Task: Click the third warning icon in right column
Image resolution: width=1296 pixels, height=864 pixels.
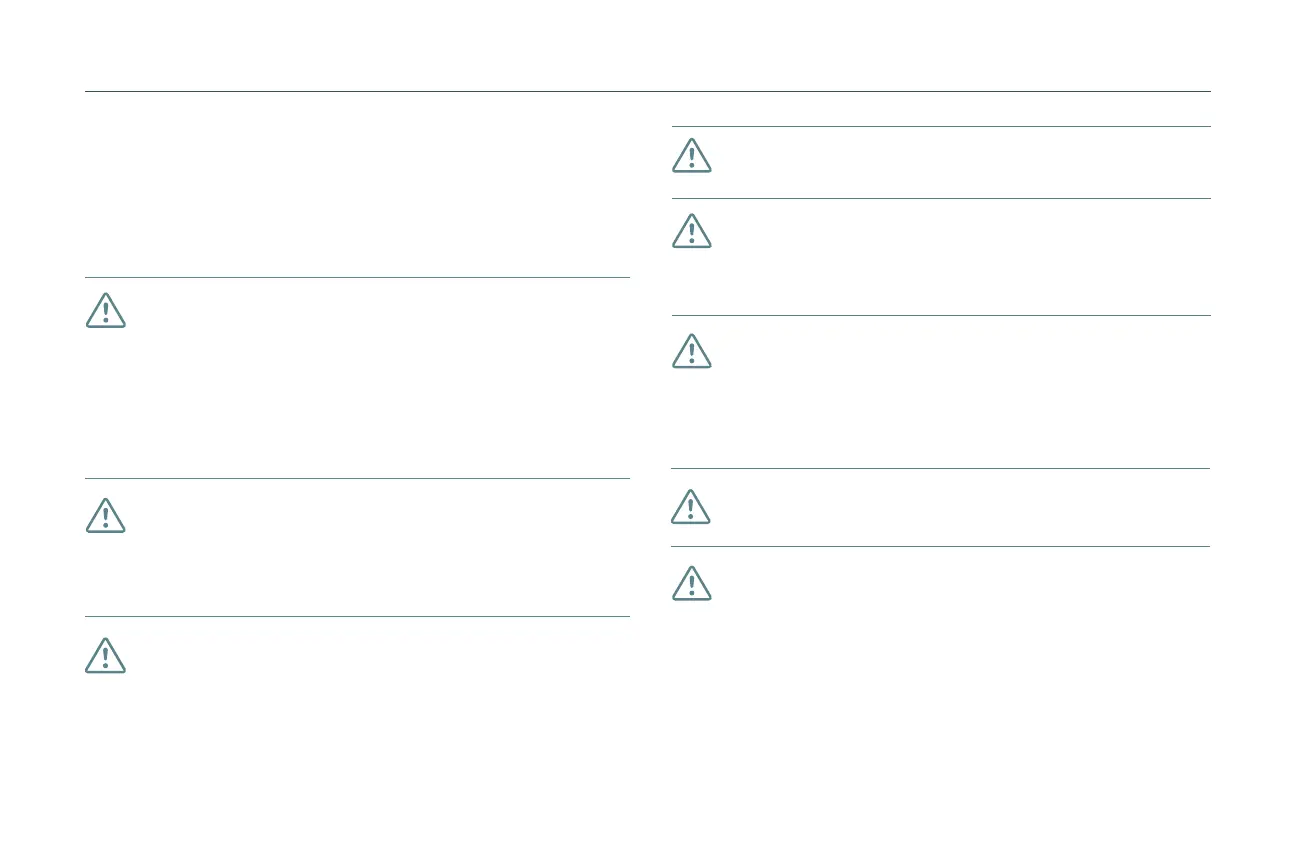Action: click(x=691, y=351)
